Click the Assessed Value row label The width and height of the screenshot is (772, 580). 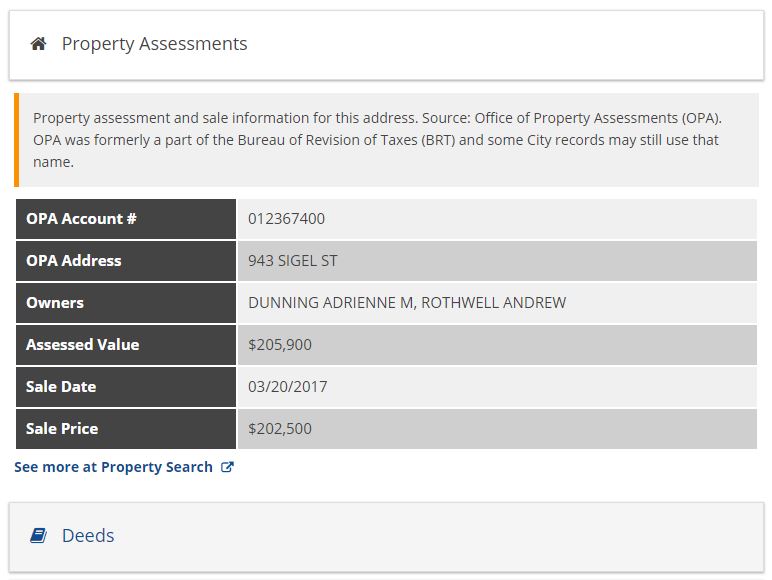click(126, 345)
